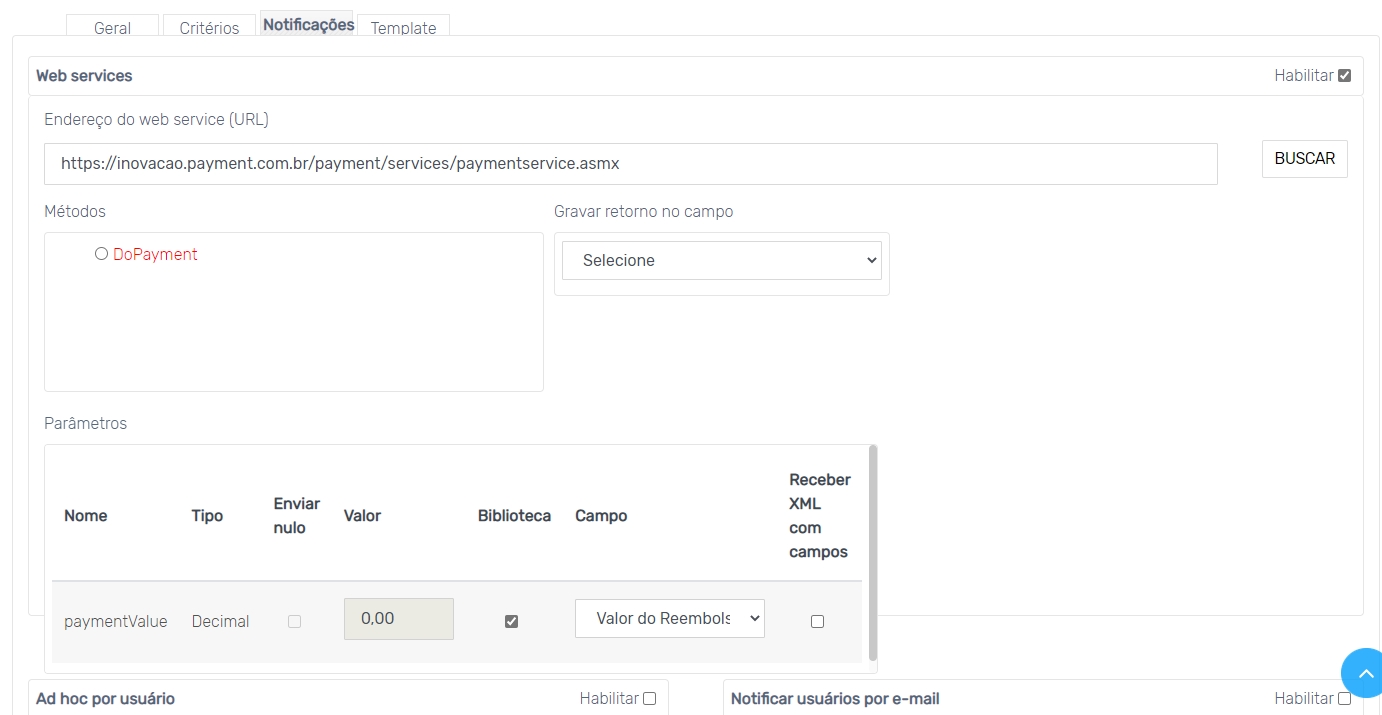The height and width of the screenshot is (715, 1382).
Task: Toggle Enviar nulo checkbox for paymentValue
Action: tap(294, 621)
